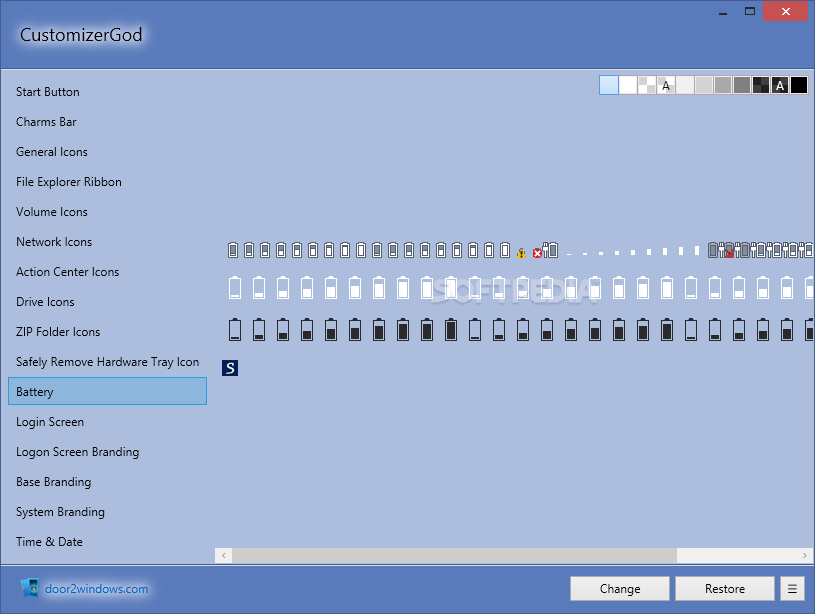Open the hamburger menu button
815x614 pixels.
(792, 589)
